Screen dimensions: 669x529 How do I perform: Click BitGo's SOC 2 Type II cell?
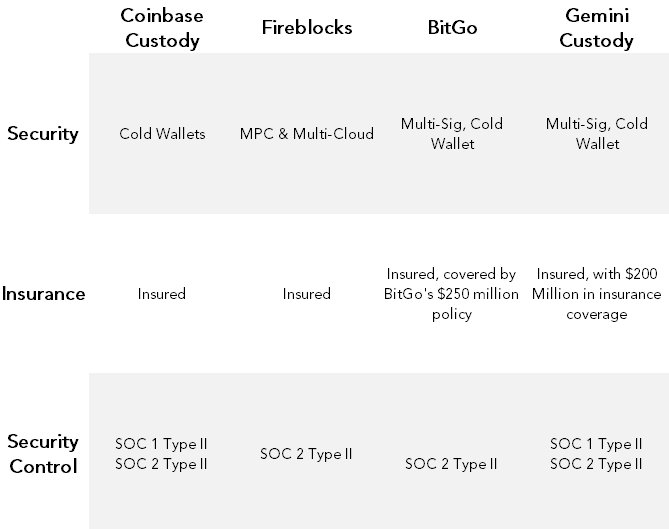click(x=452, y=464)
